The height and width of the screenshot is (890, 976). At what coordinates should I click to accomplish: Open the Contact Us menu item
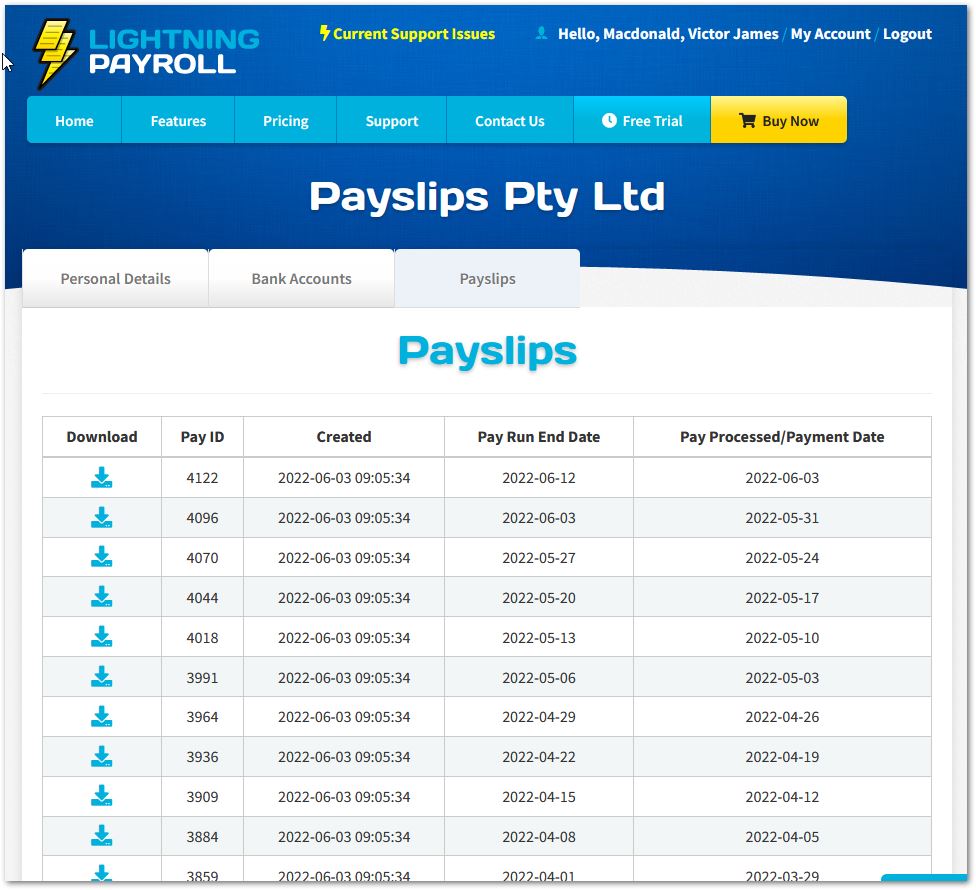click(x=510, y=120)
